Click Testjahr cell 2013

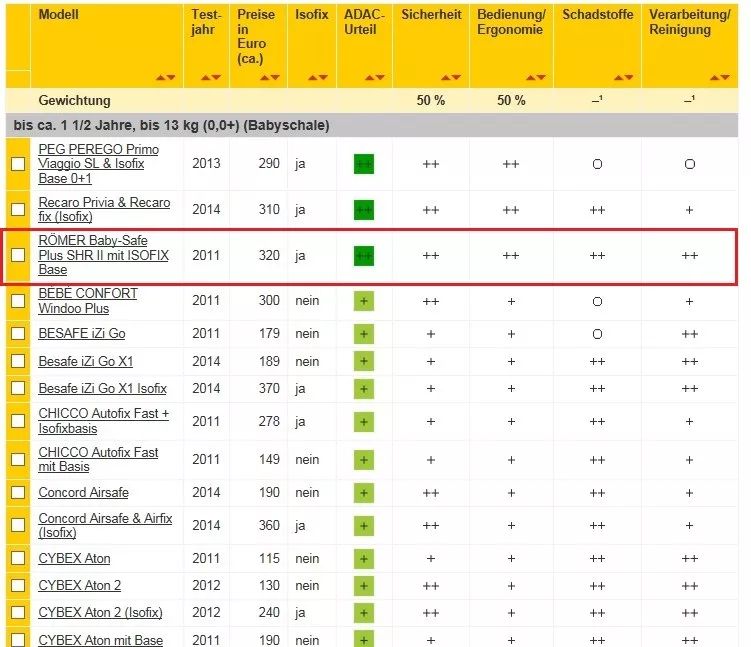206,164
